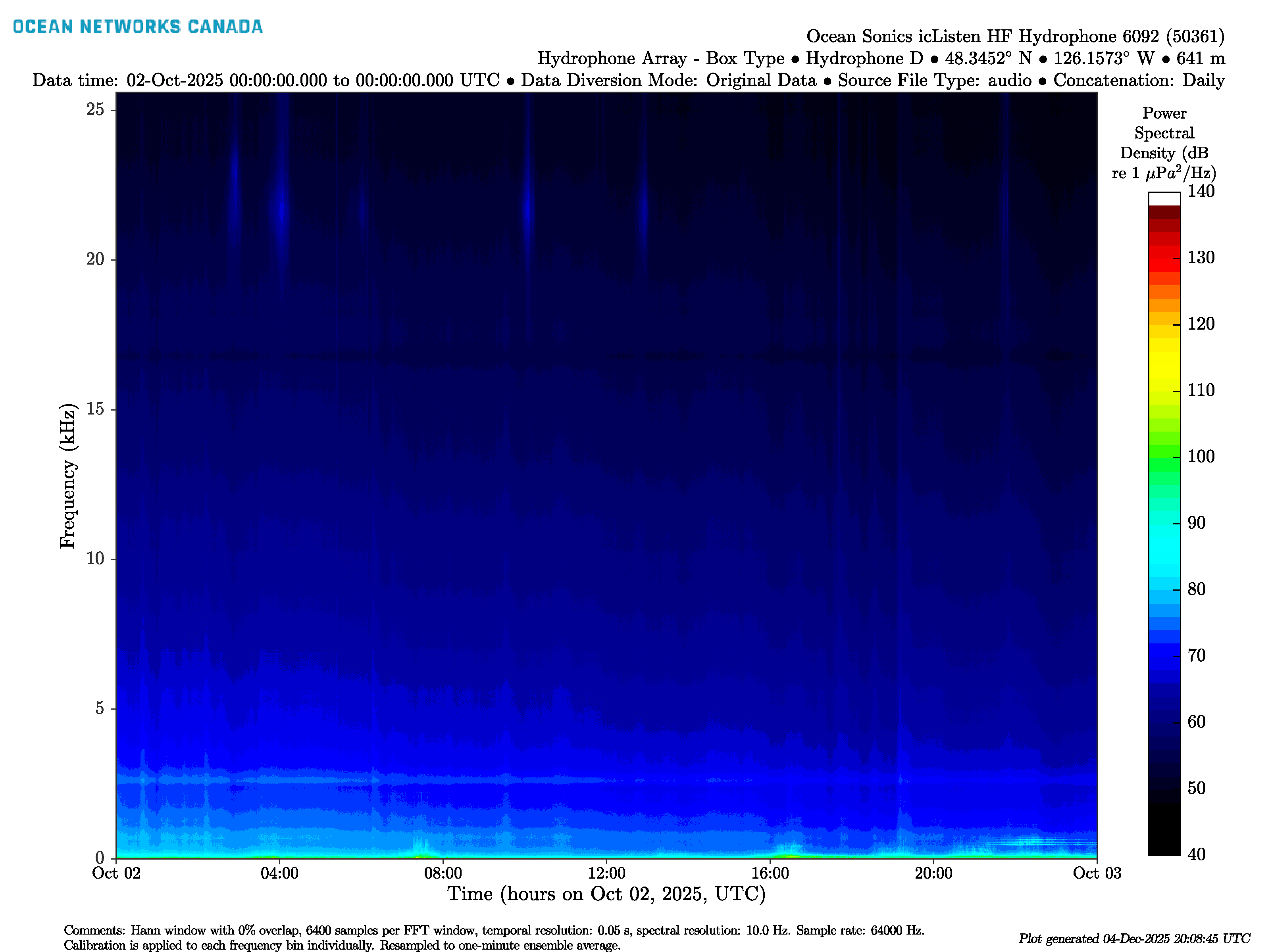Click the Oct 02 axis label
The width and height of the screenshot is (1270, 952).
pyautogui.click(x=116, y=873)
